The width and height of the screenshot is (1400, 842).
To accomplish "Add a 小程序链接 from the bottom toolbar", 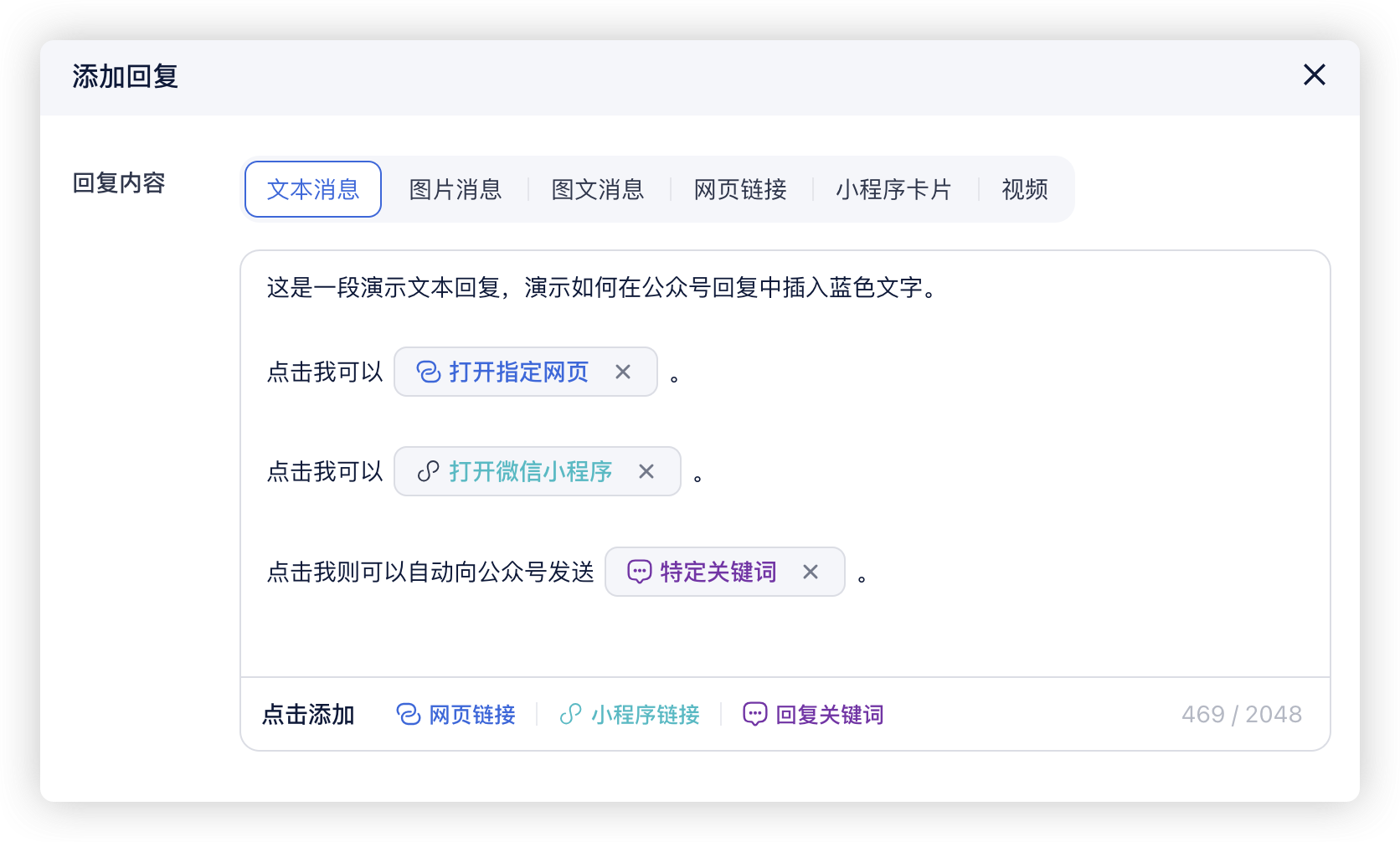I will (x=630, y=714).
